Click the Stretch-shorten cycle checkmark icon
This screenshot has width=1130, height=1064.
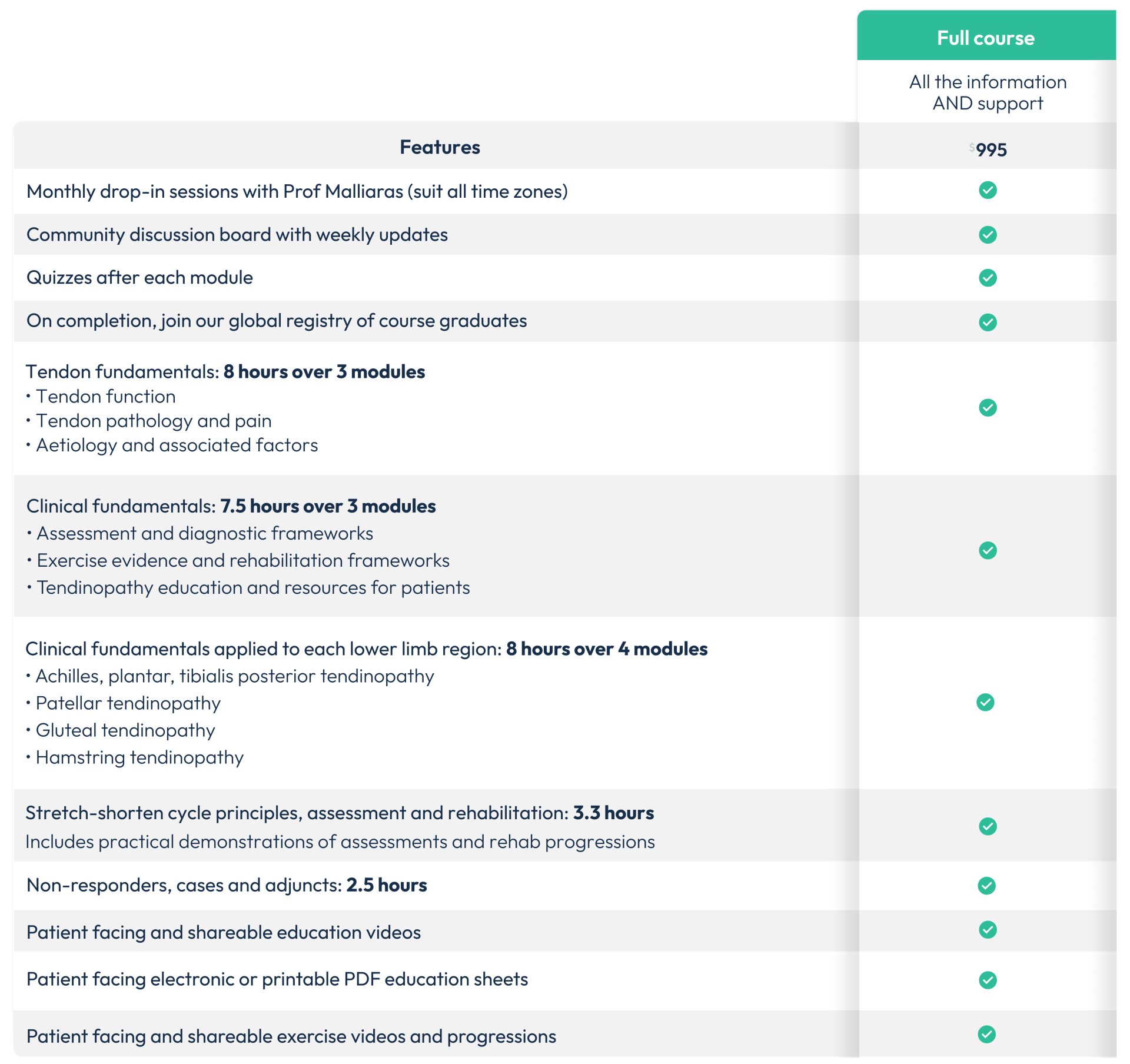pos(988,826)
